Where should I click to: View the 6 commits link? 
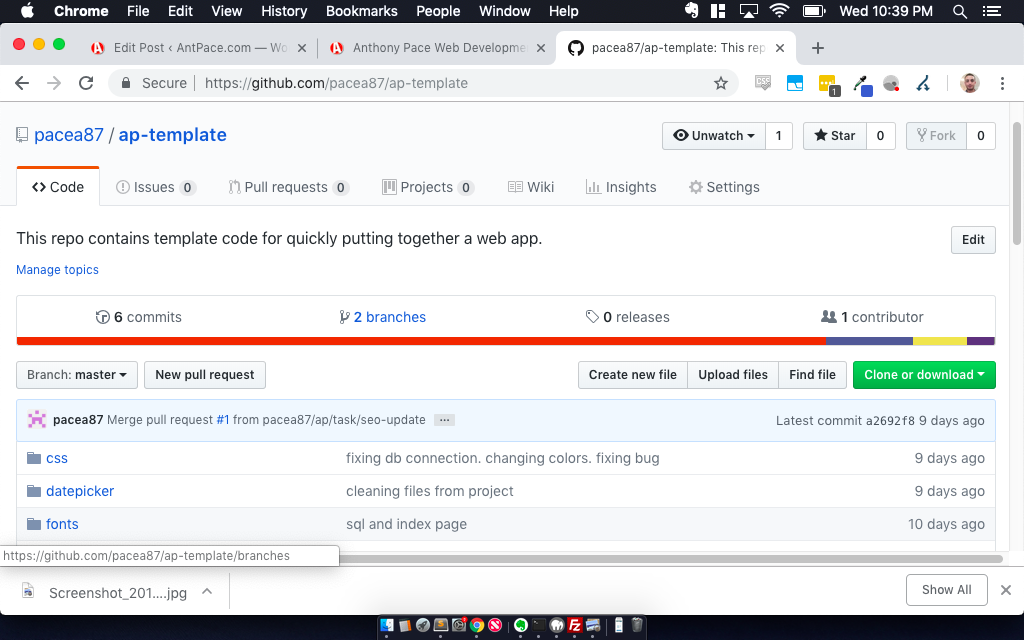click(x=138, y=317)
